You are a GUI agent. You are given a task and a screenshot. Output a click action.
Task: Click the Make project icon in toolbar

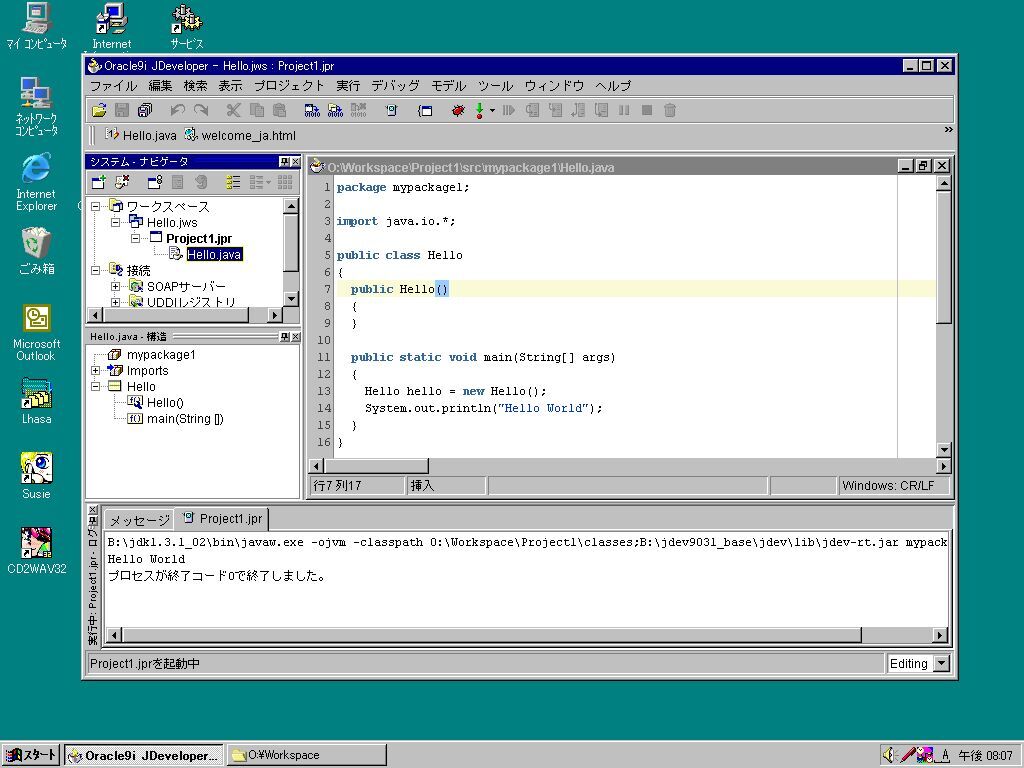(x=312, y=110)
